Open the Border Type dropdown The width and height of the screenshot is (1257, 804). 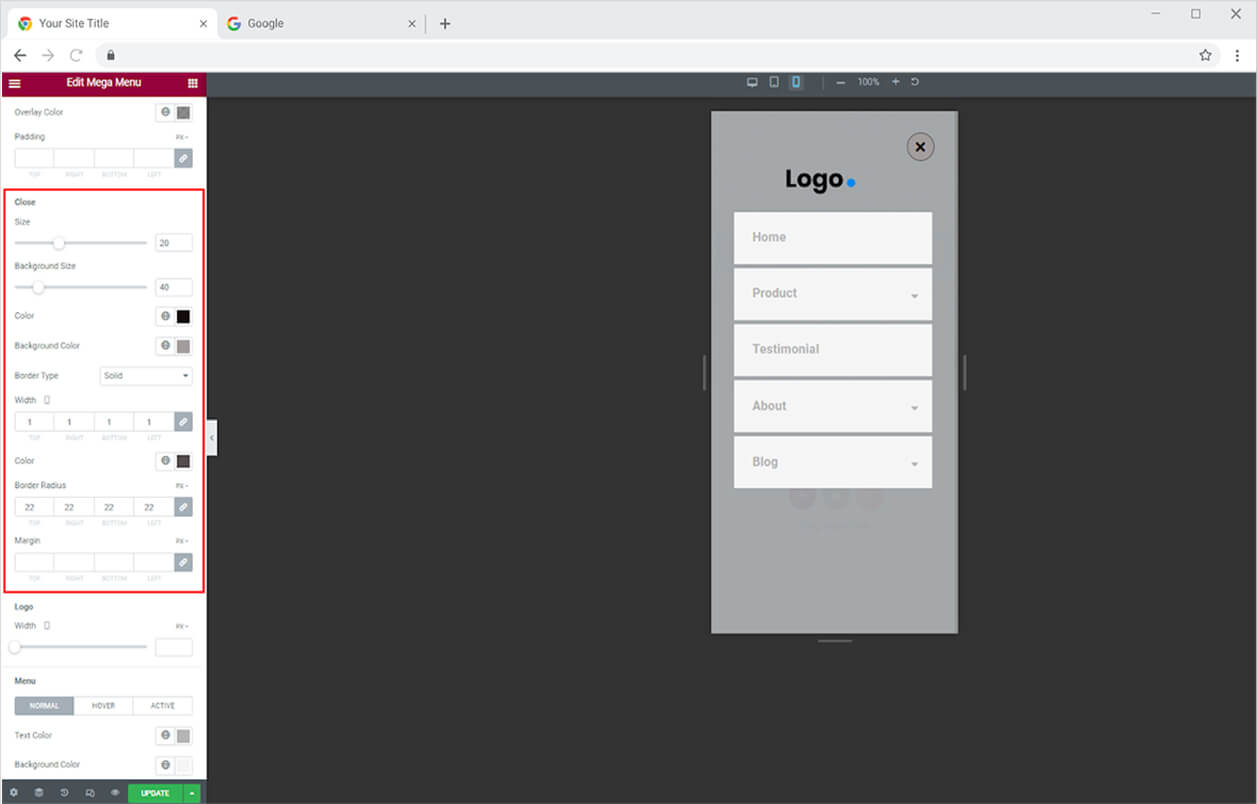point(146,376)
